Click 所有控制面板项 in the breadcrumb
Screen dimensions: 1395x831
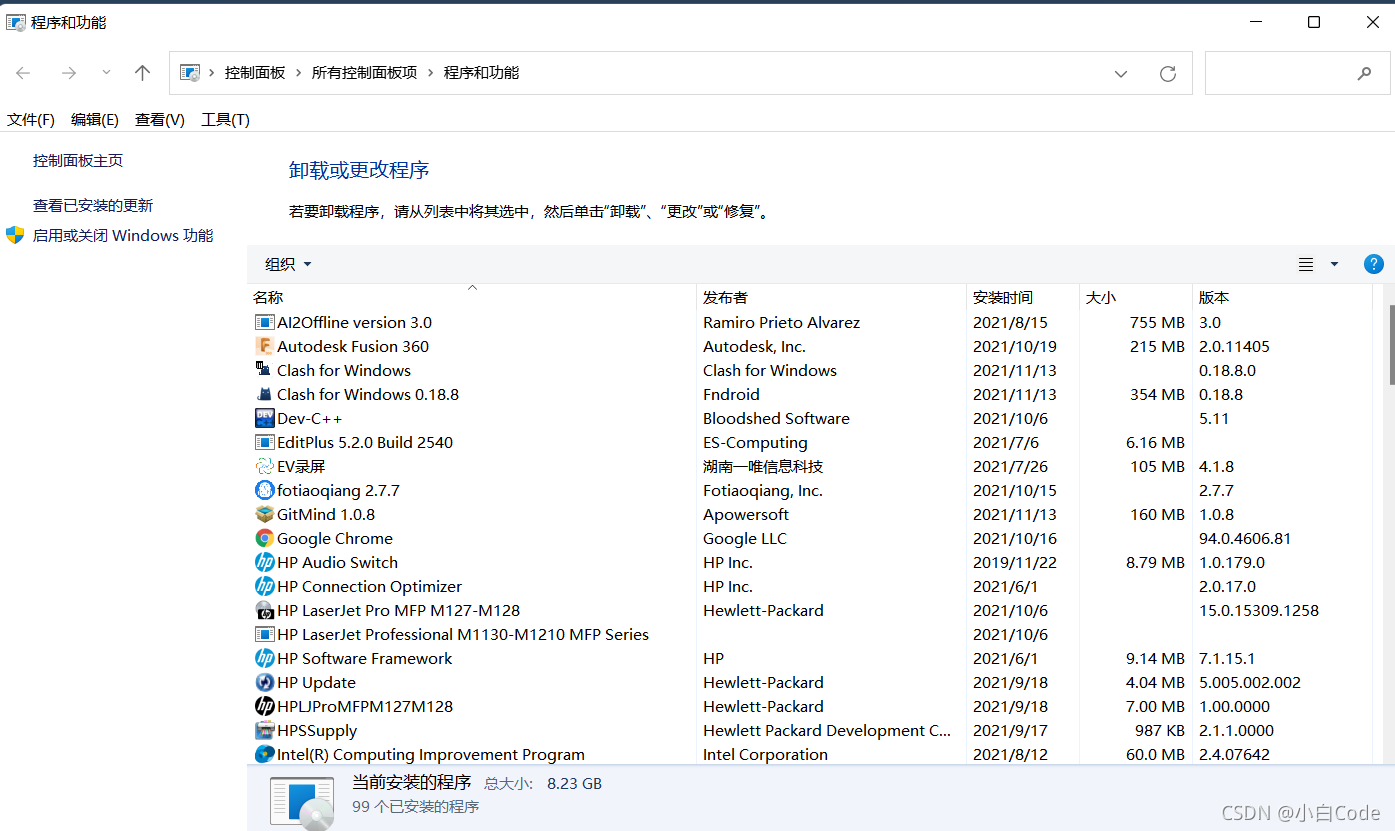click(x=365, y=73)
